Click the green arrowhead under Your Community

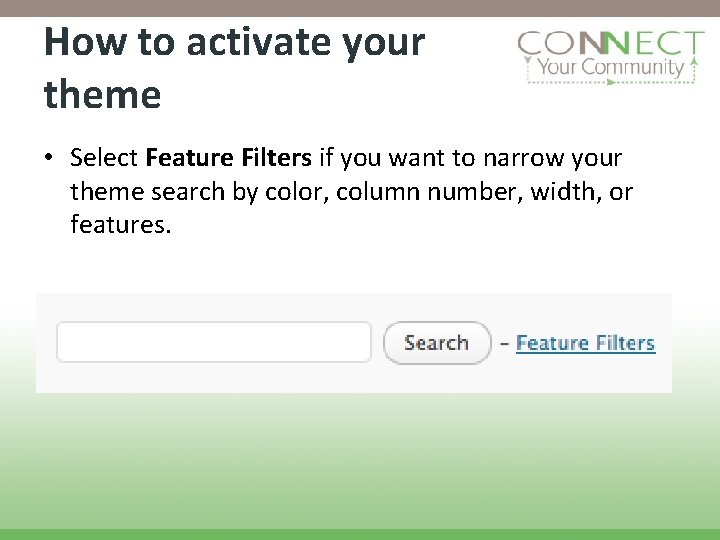tap(611, 82)
